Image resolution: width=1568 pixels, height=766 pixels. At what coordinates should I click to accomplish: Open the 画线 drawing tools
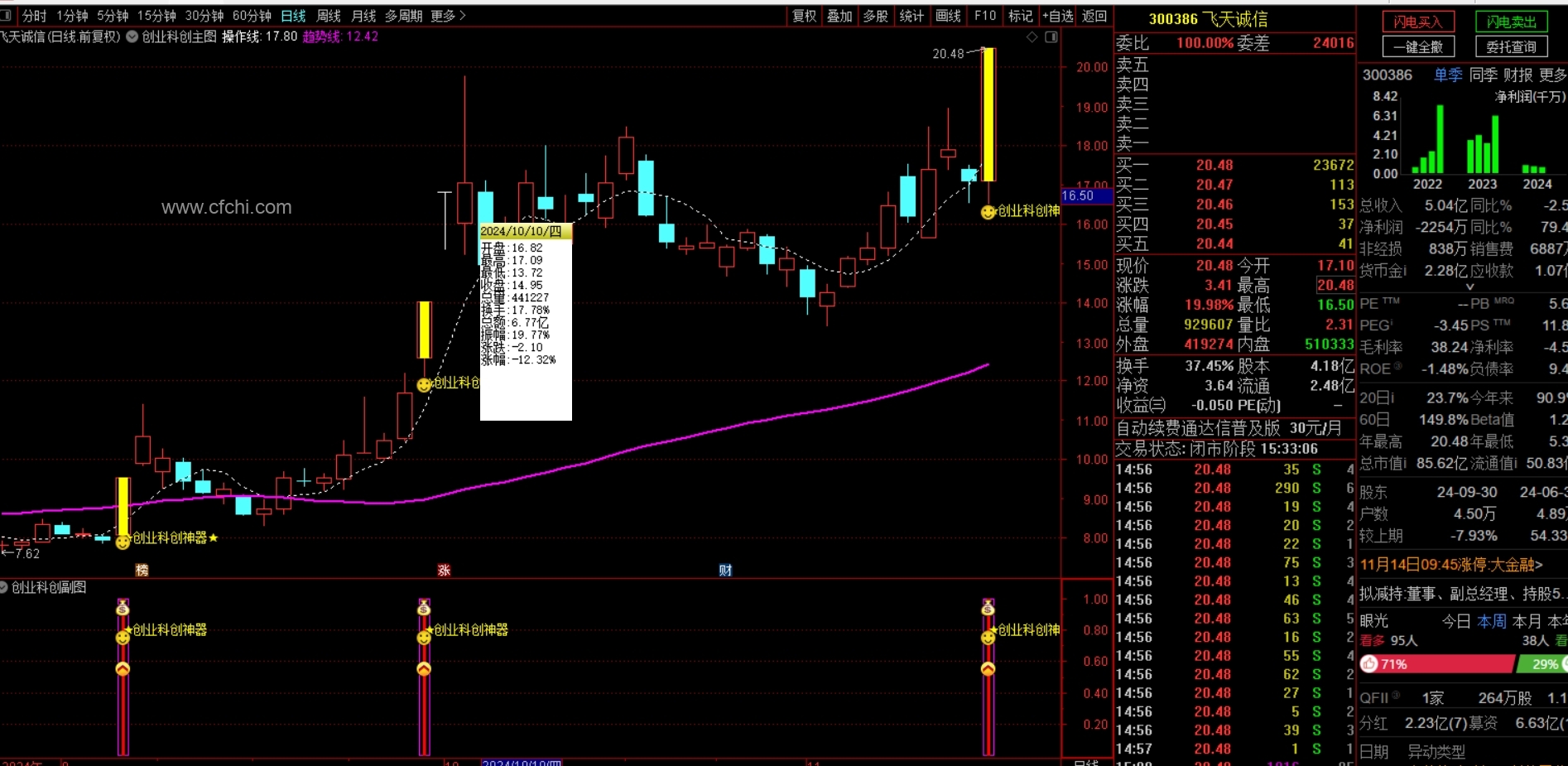coord(948,16)
